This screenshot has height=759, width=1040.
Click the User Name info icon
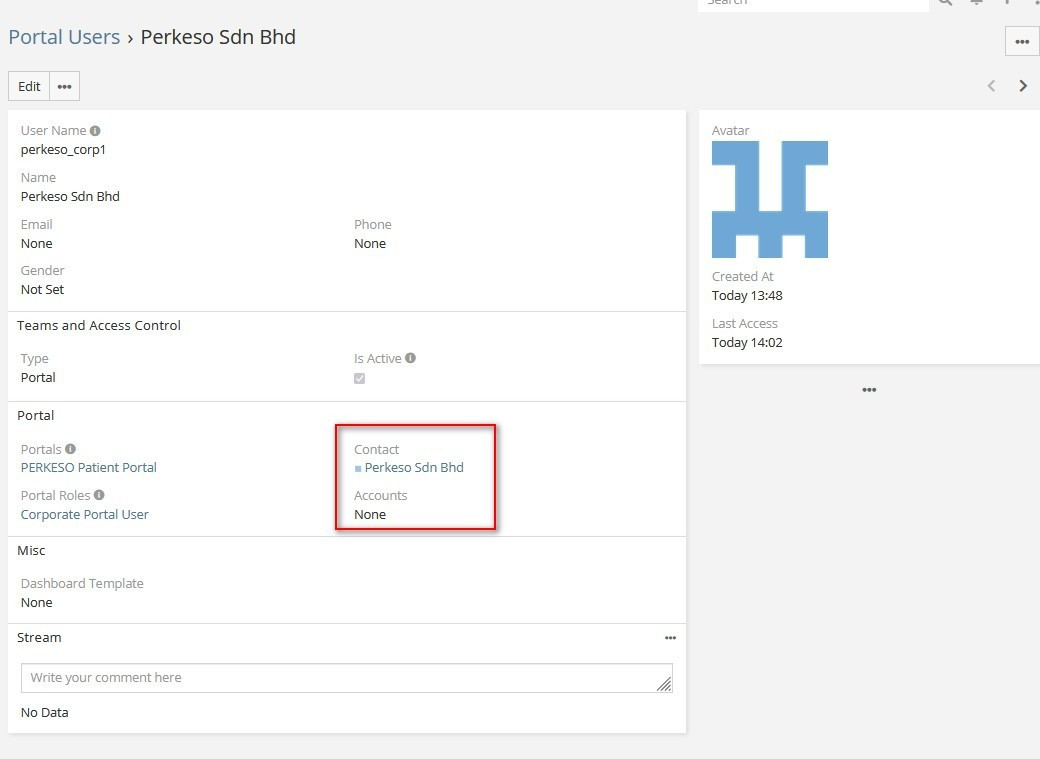click(95, 131)
